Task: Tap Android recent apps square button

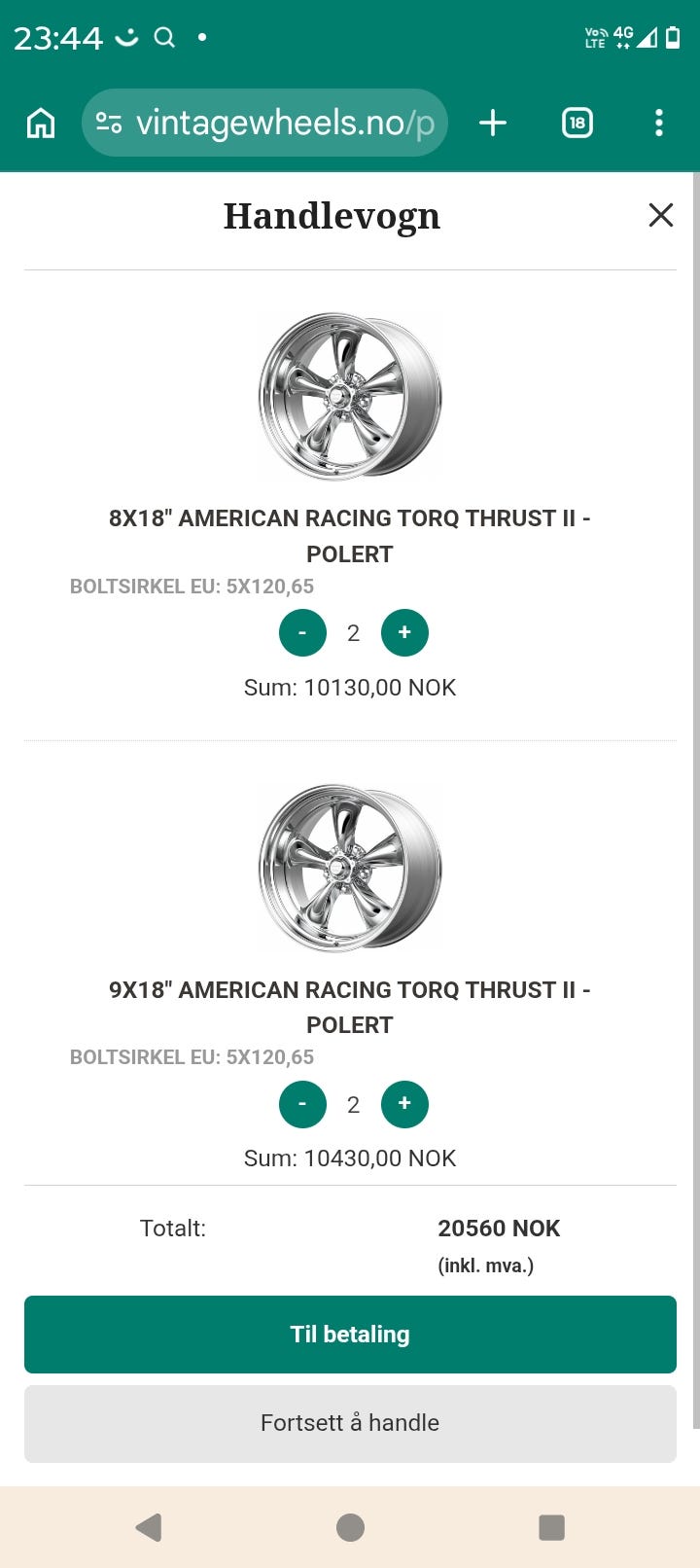Action: pos(551,1527)
